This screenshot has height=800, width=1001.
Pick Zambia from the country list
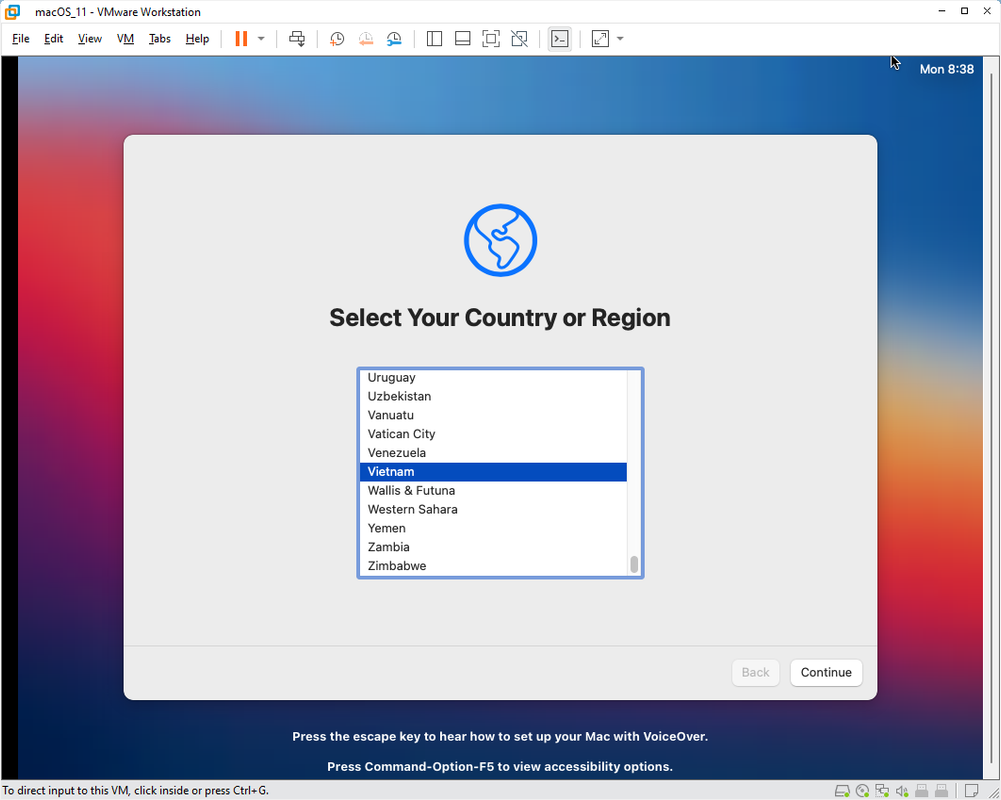point(493,547)
